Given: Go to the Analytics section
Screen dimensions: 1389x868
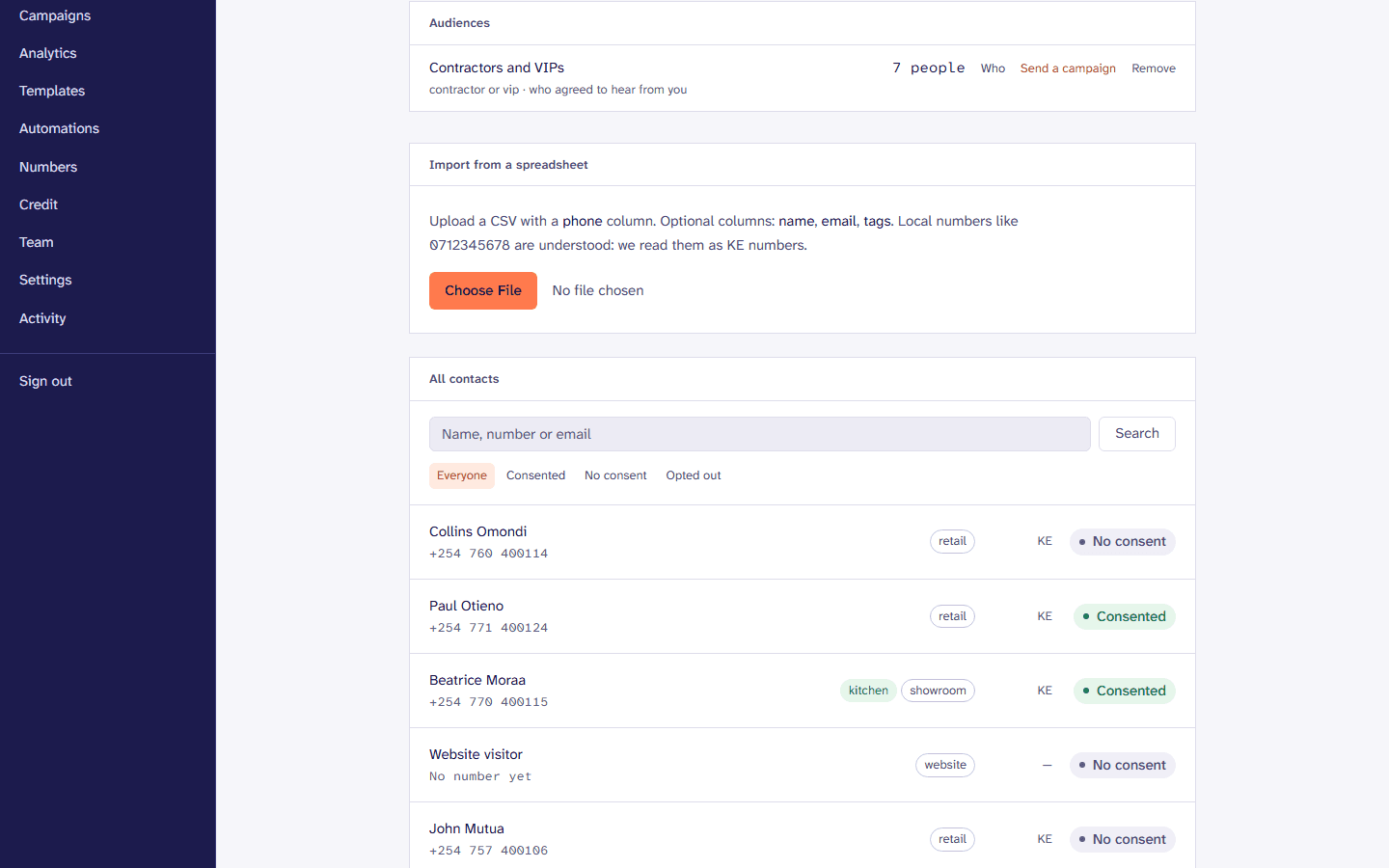Looking at the screenshot, I should (48, 53).
